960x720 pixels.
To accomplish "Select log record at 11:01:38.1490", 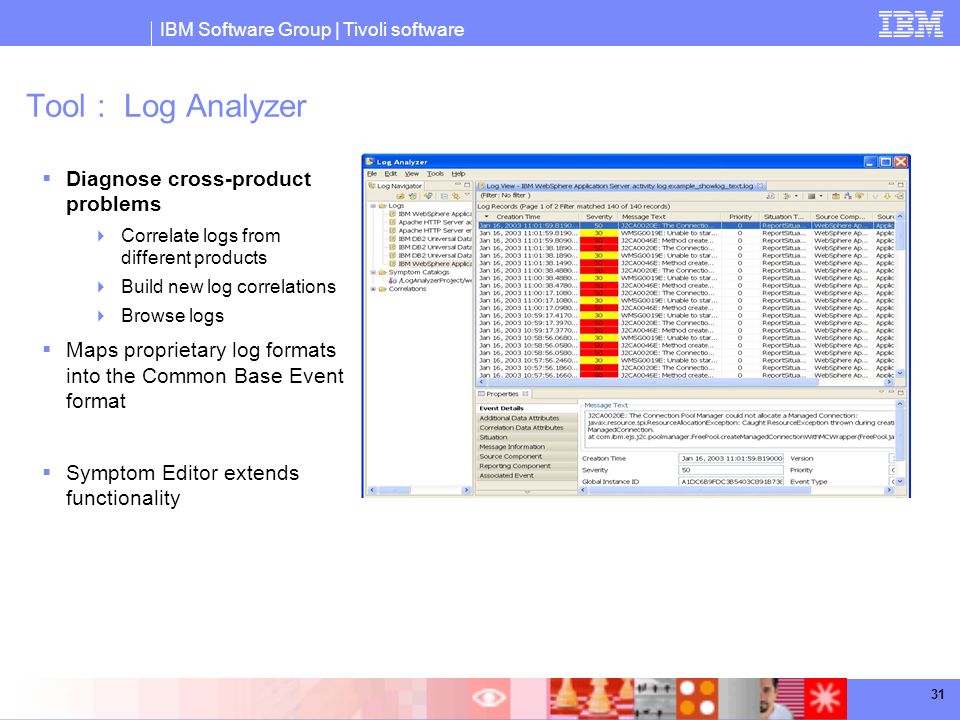I will tap(686, 263).
